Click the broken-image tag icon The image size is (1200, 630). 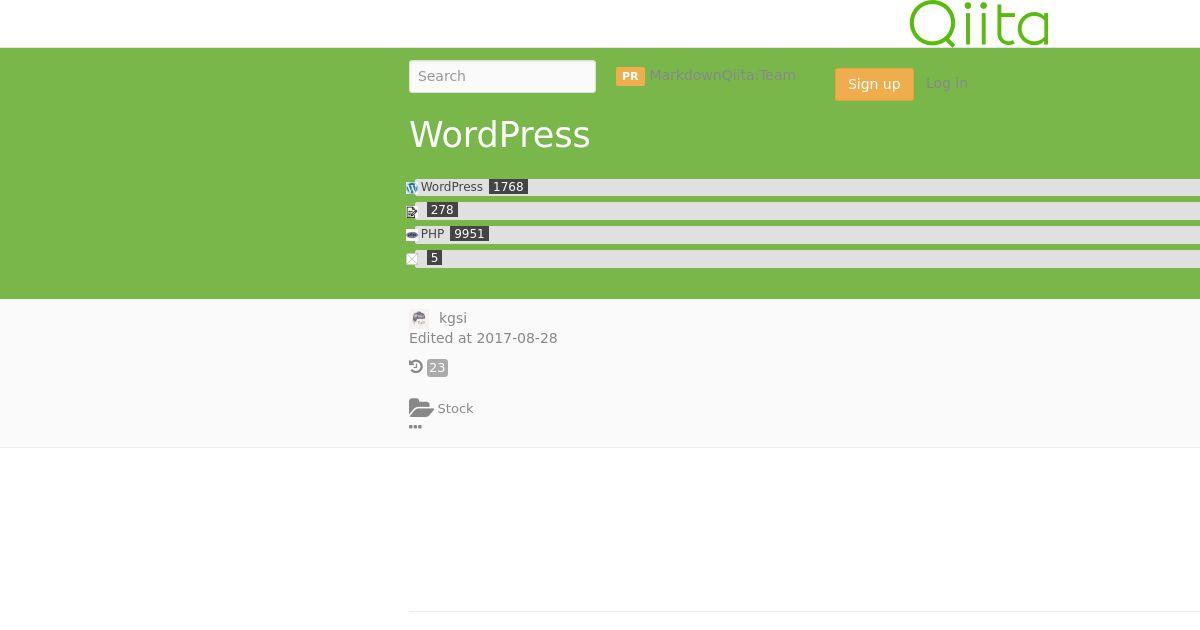[412, 259]
